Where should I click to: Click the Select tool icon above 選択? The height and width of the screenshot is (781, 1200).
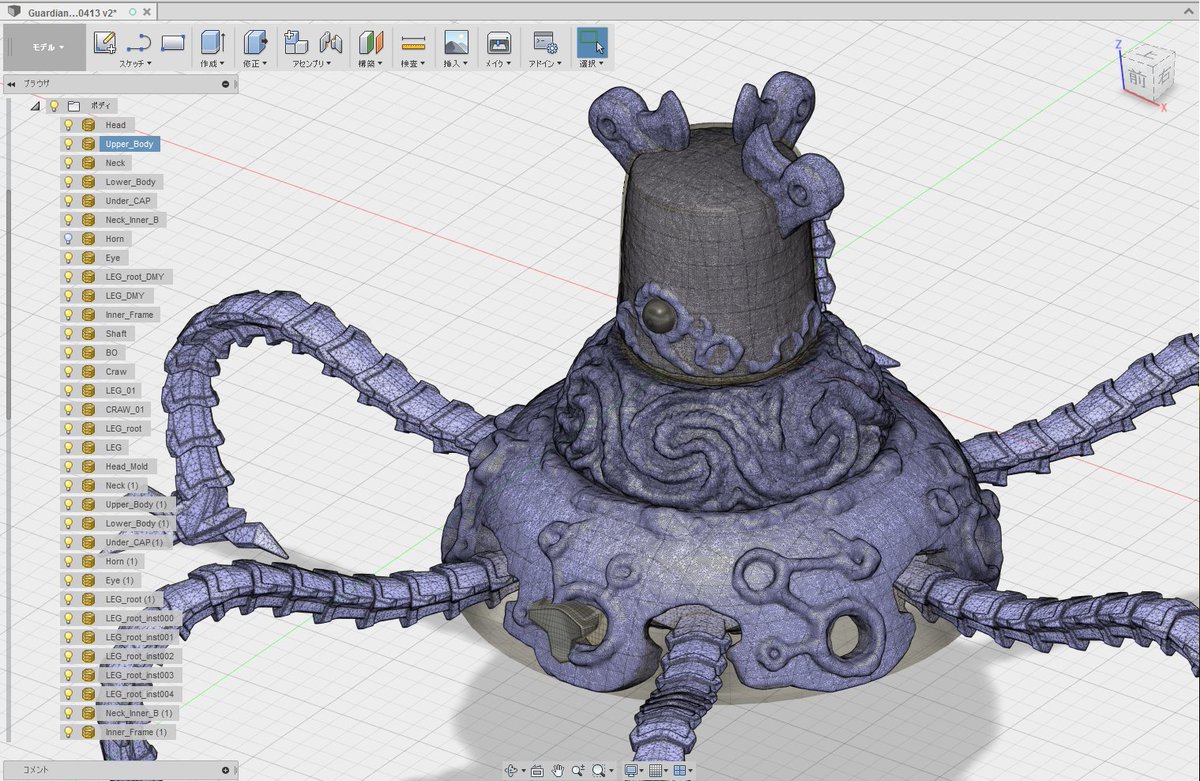591,42
